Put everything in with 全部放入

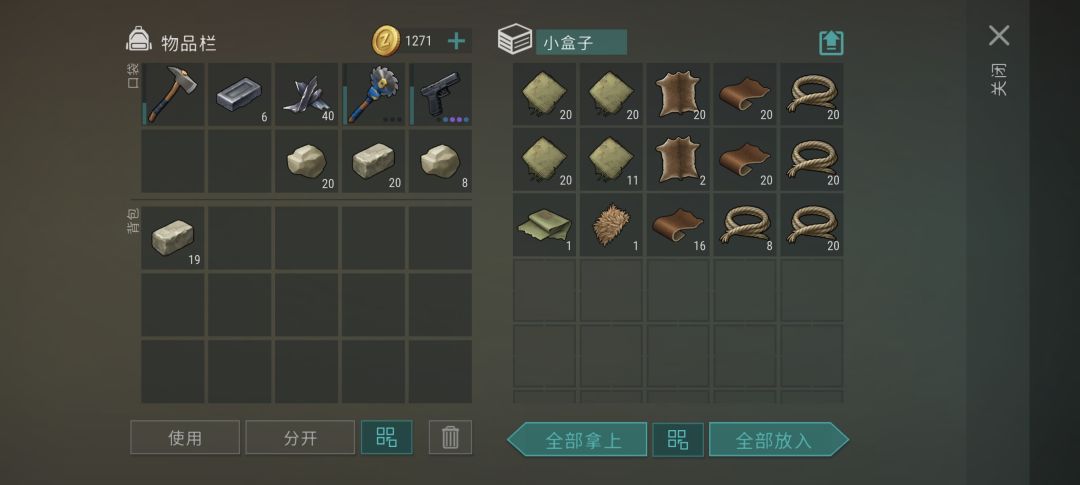pyautogui.click(x=779, y=440)
